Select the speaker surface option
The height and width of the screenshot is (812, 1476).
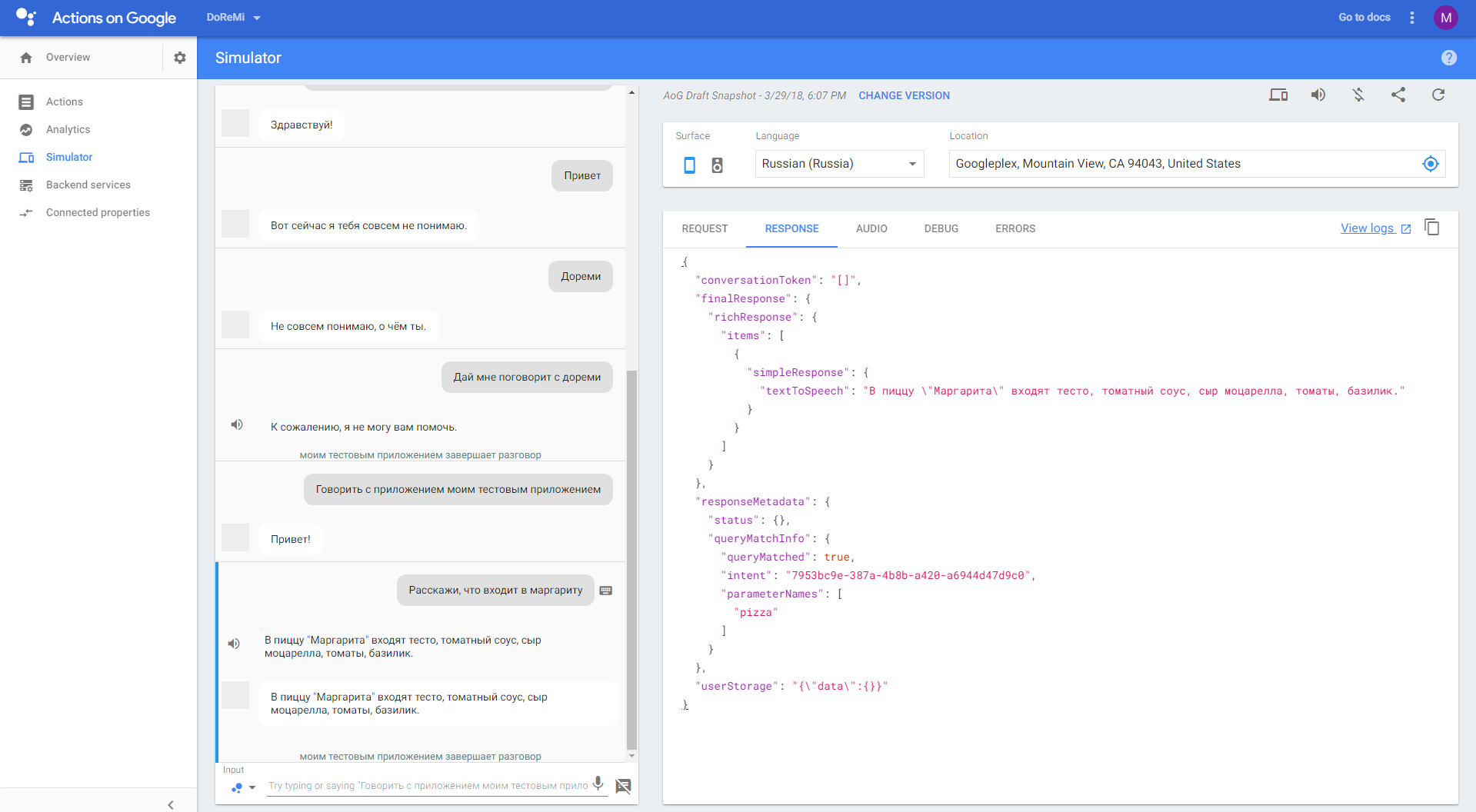717,165
